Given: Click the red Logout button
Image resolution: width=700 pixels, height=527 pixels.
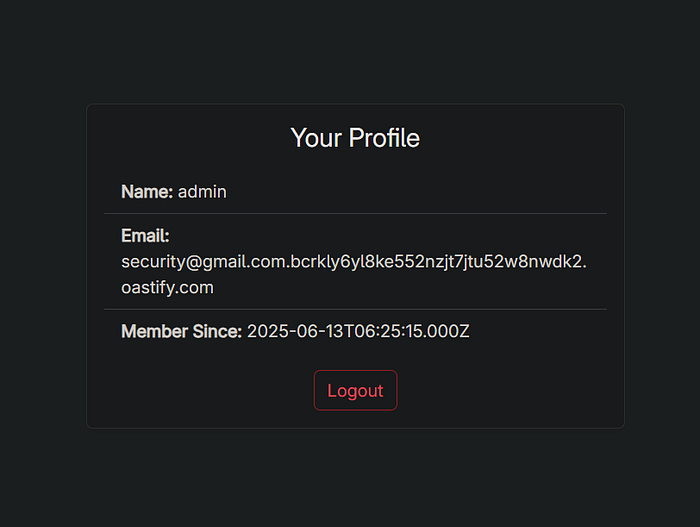Looking at the screenshot, I should point(355,390).
